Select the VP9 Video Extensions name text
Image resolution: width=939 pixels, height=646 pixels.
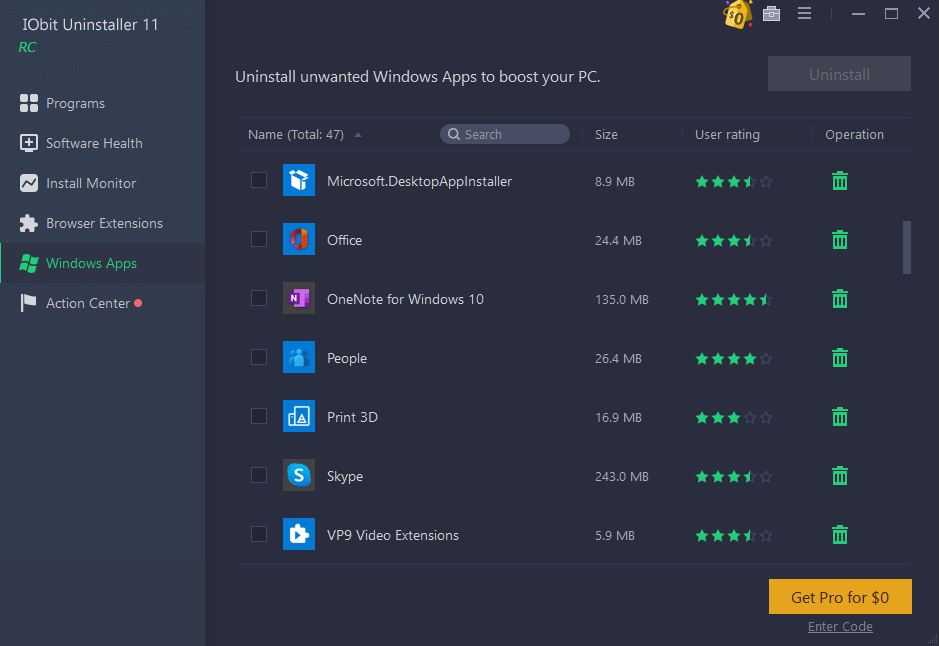coord(393,535)
